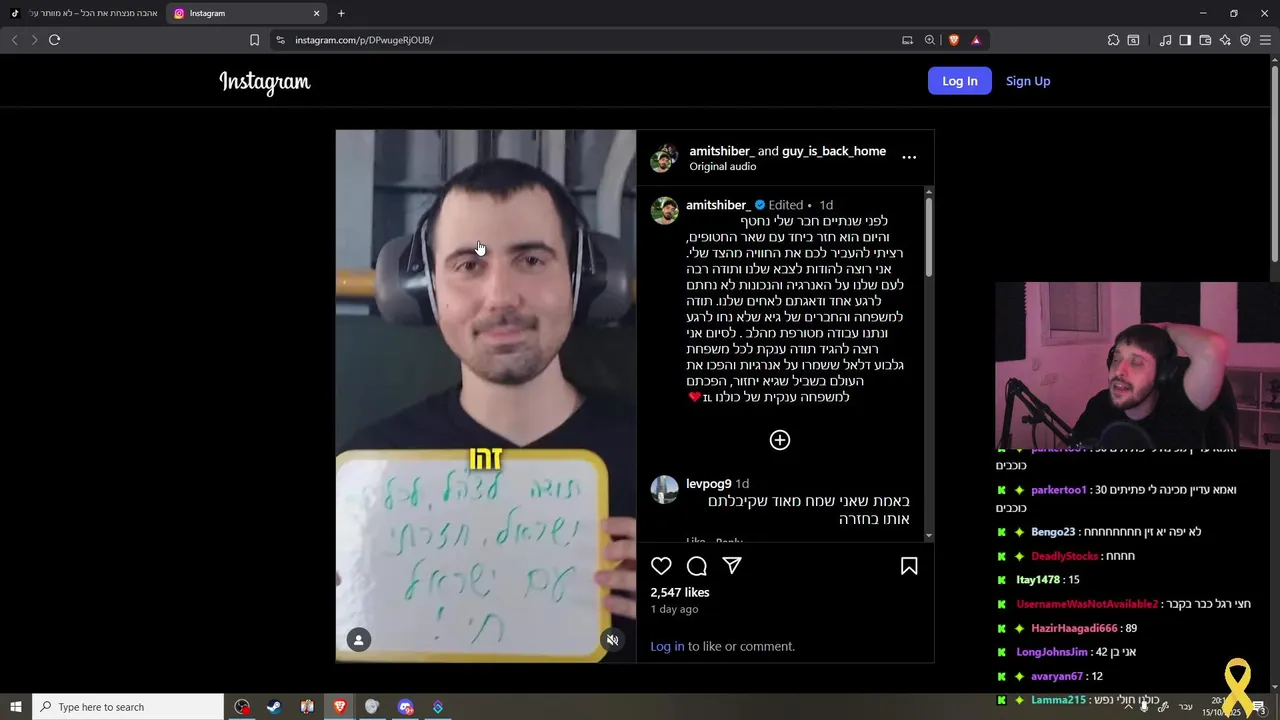Open the browser hamburger menu
Screen dimensions: 1280x720
tap(1265, 40)
